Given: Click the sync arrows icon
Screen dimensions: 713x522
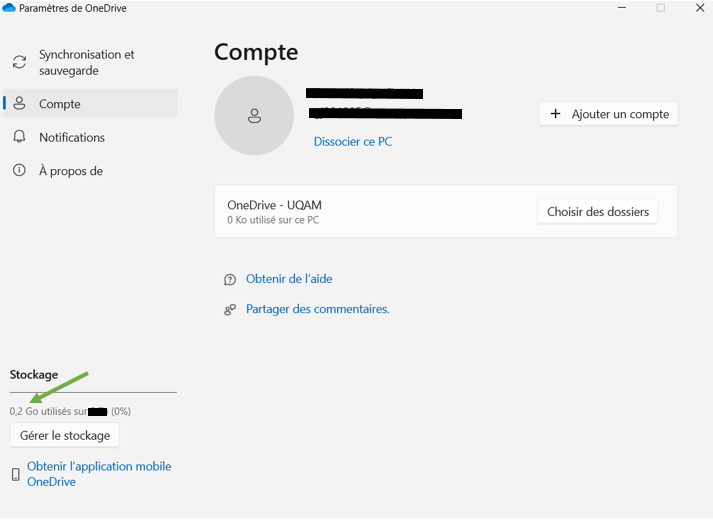Looking at the screenshot, I should point(19,62).
